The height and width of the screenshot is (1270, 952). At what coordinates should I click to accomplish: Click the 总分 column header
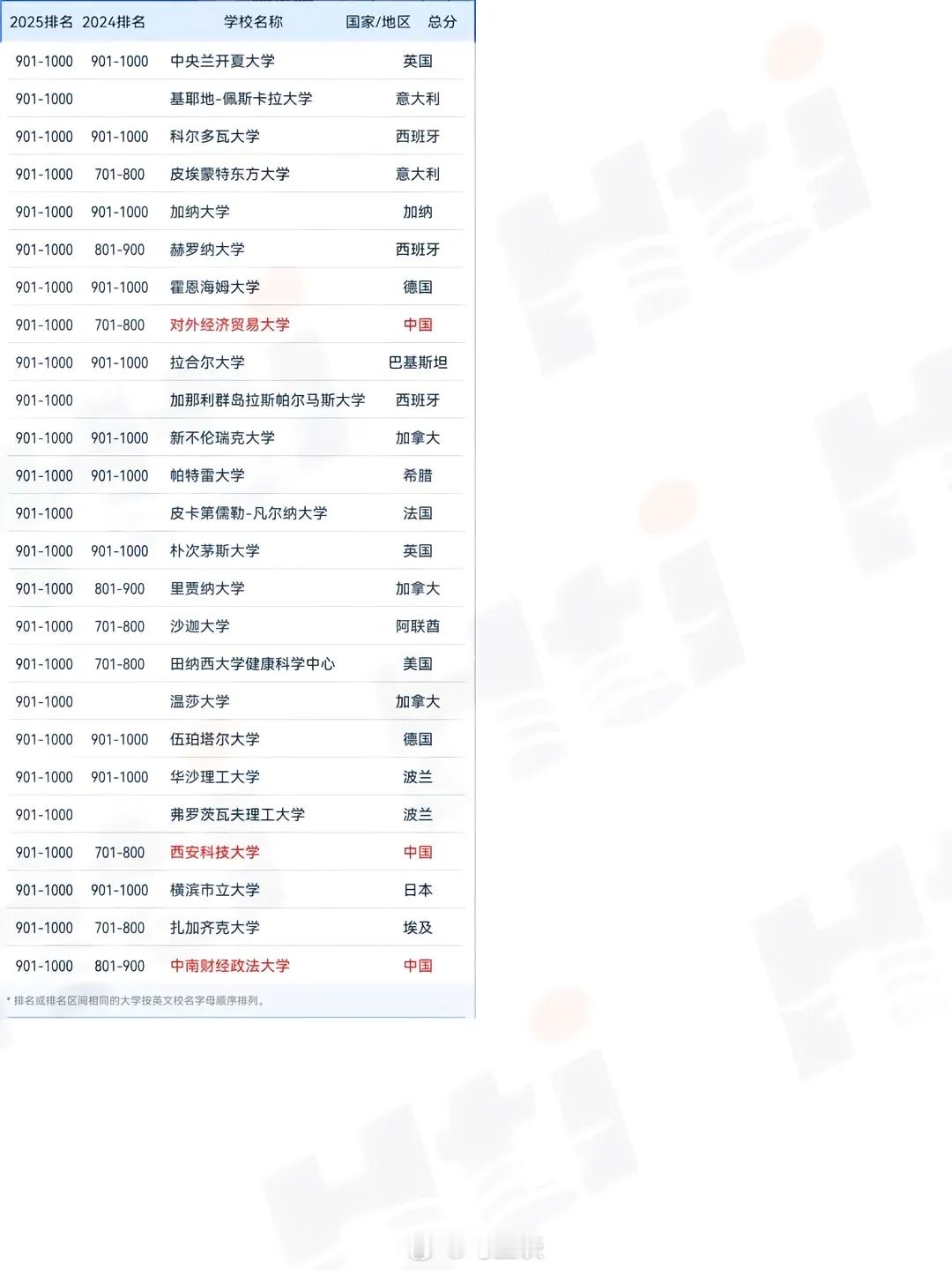(x=443, y=22)
